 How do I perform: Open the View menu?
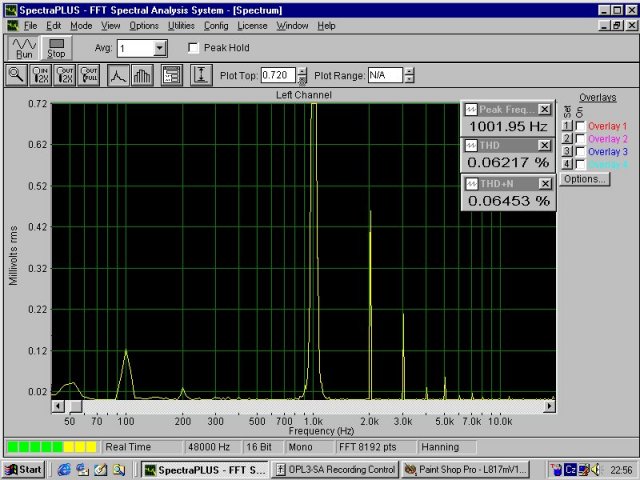(x=111, y=26)
